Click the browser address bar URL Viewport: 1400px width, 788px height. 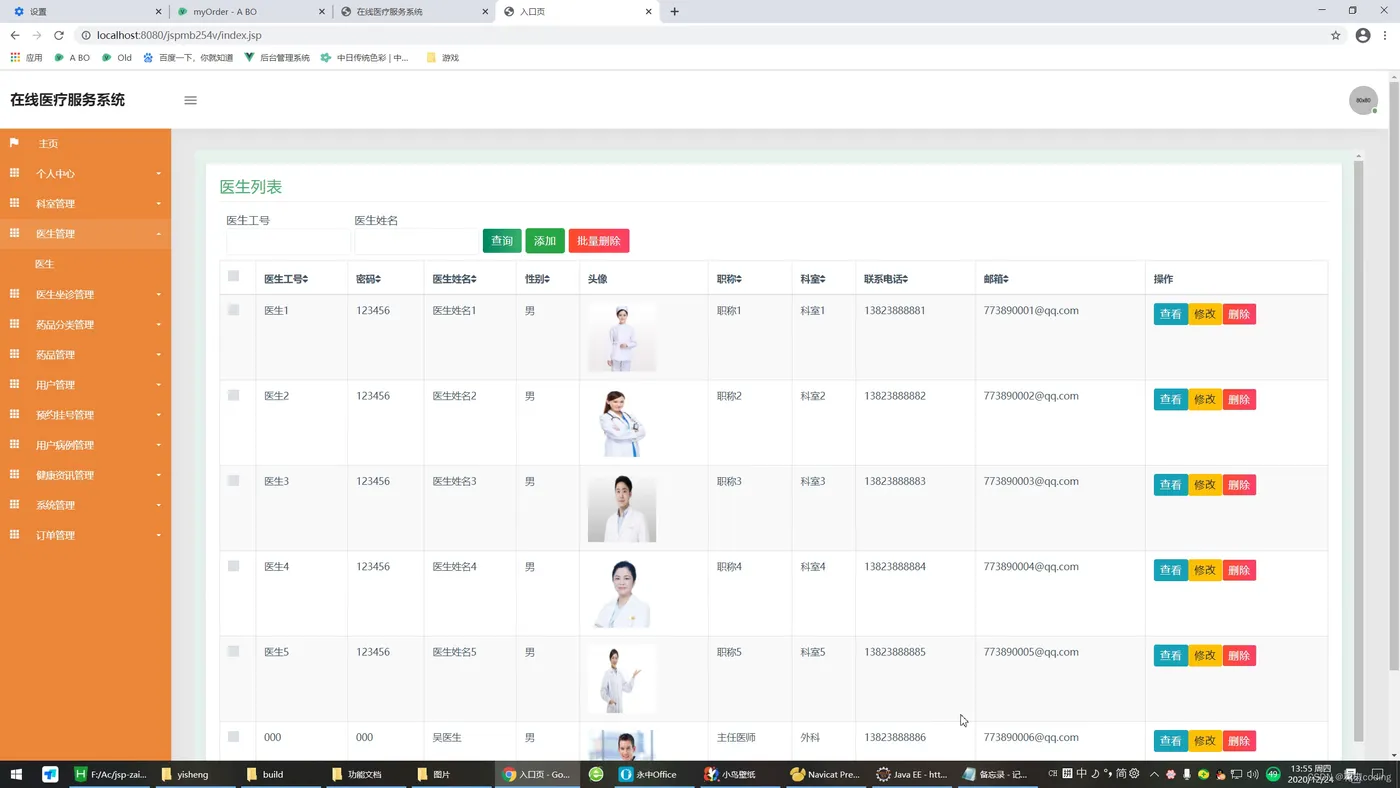coord(179,35)
